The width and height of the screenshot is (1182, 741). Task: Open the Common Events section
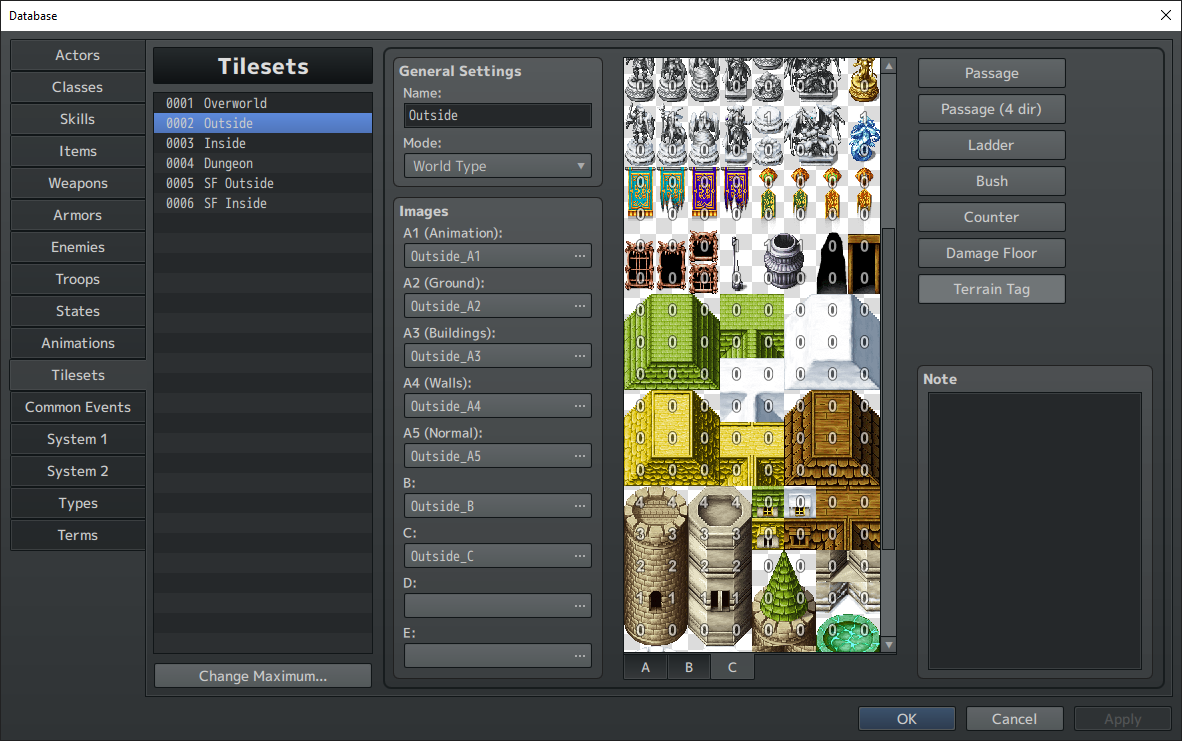(x=78, y=408)
